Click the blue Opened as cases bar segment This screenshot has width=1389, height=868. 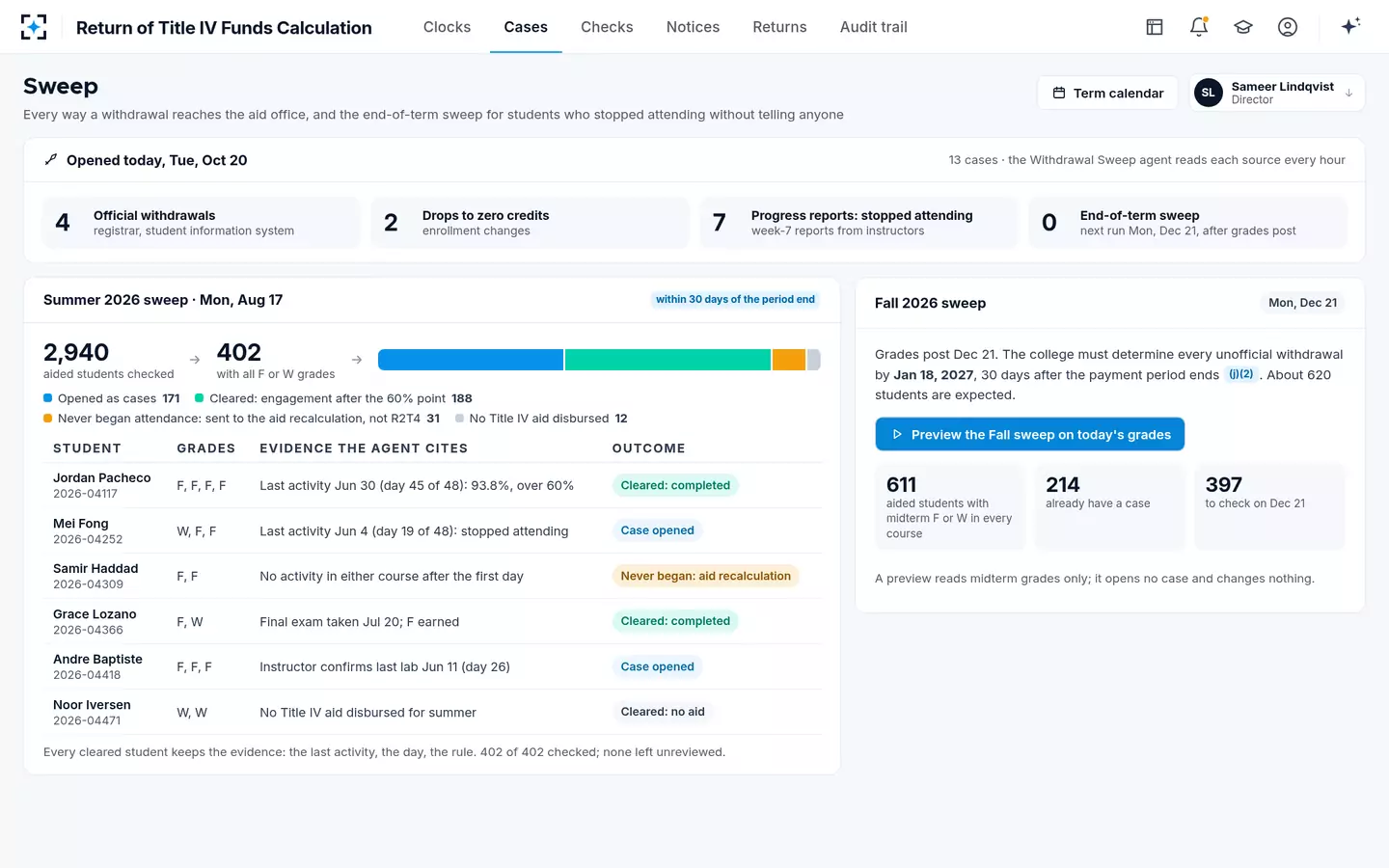[x=471, y=360]
